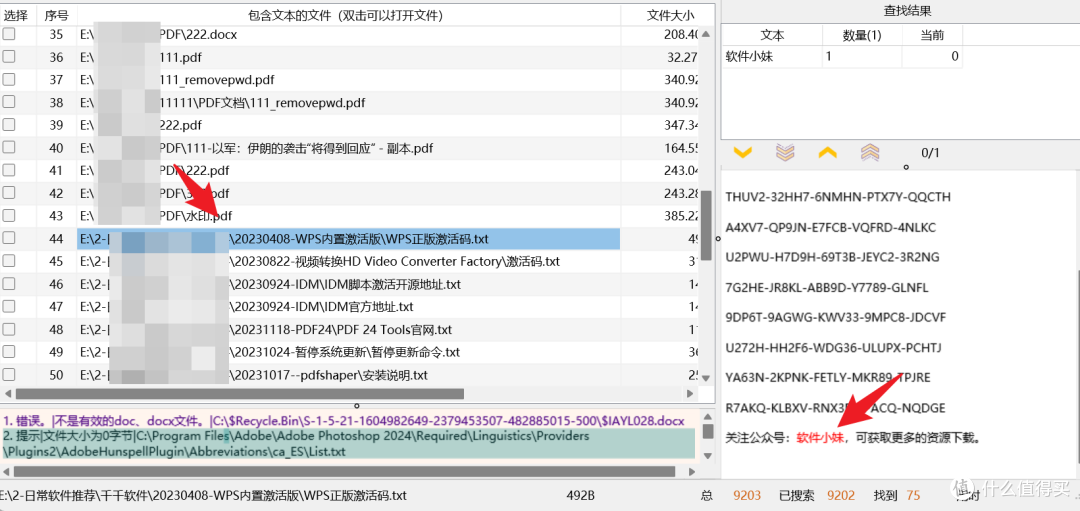Viewport: 1080px width, 511px height.
Task: Jump to first match with double up arrow
Action: tap(870, 152)
